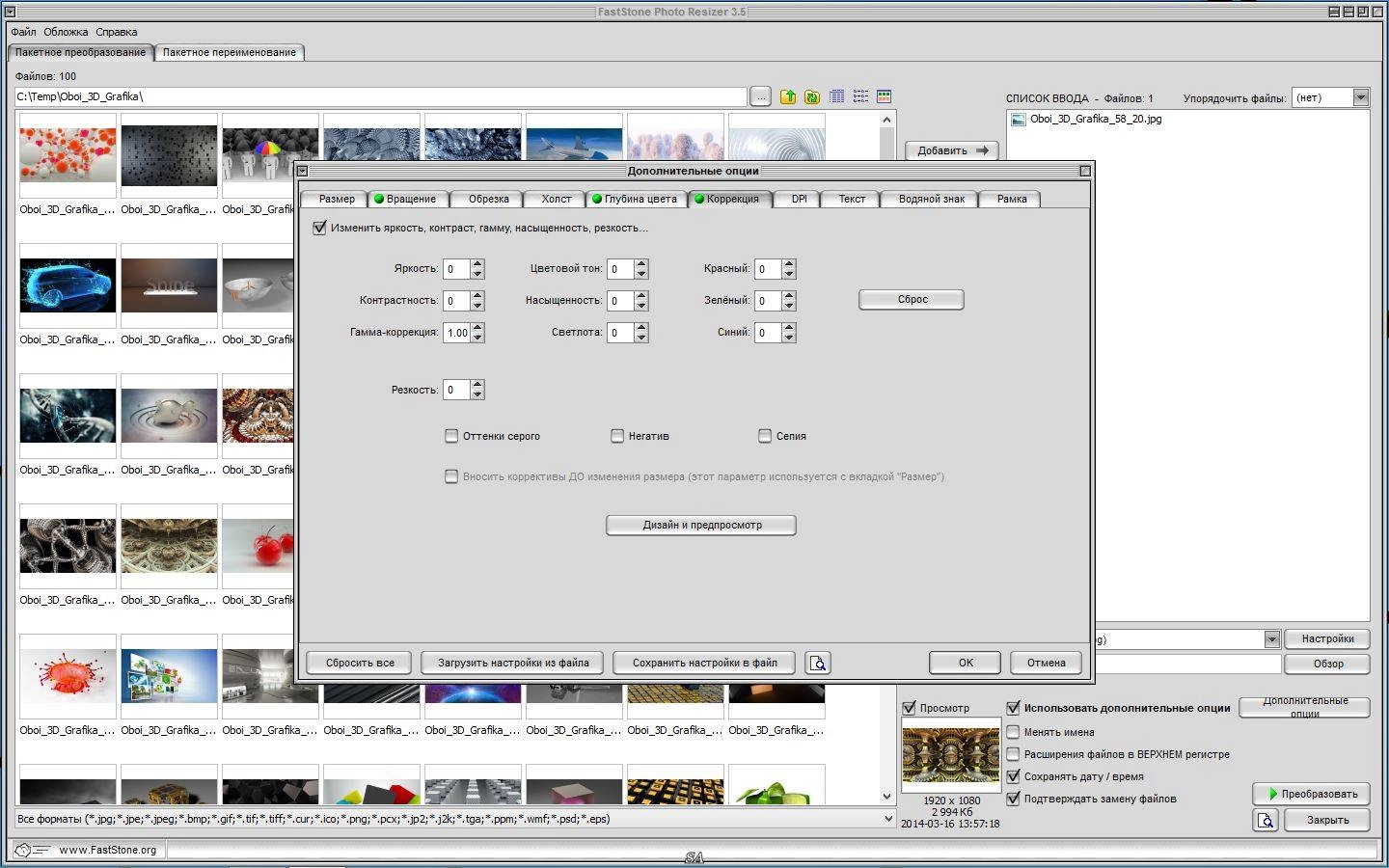The height and width of the screenshot is (868, 1389).
Task: Click 'Загрузить настройки из файла' button
Action: click(513, 663)
